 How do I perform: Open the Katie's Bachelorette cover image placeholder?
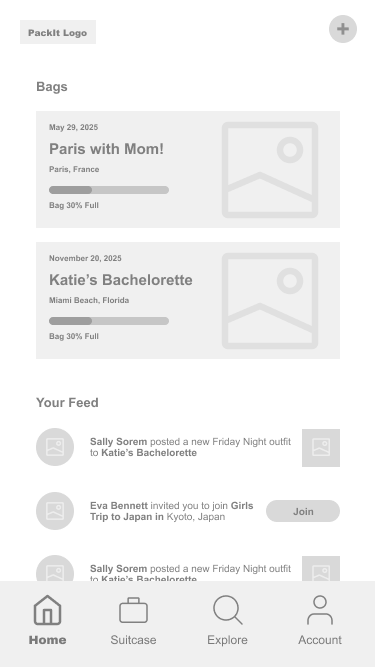click(x=270, y=301)
